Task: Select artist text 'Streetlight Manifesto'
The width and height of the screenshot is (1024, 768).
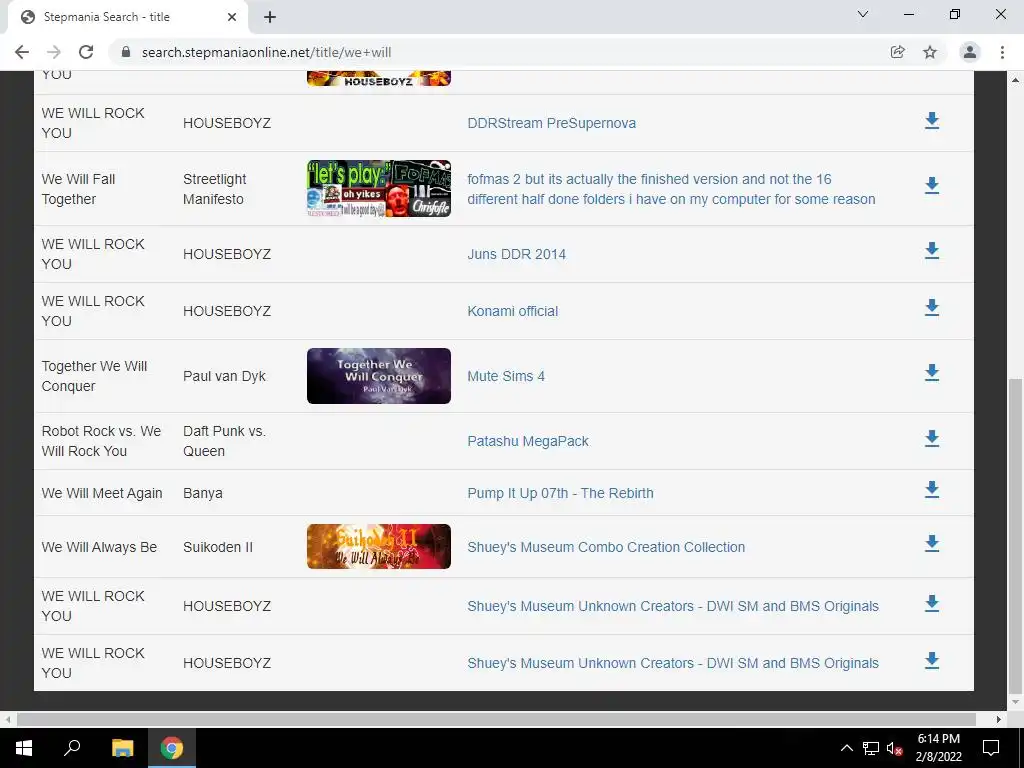Action: pyautogui.click(x=214, y=189)
